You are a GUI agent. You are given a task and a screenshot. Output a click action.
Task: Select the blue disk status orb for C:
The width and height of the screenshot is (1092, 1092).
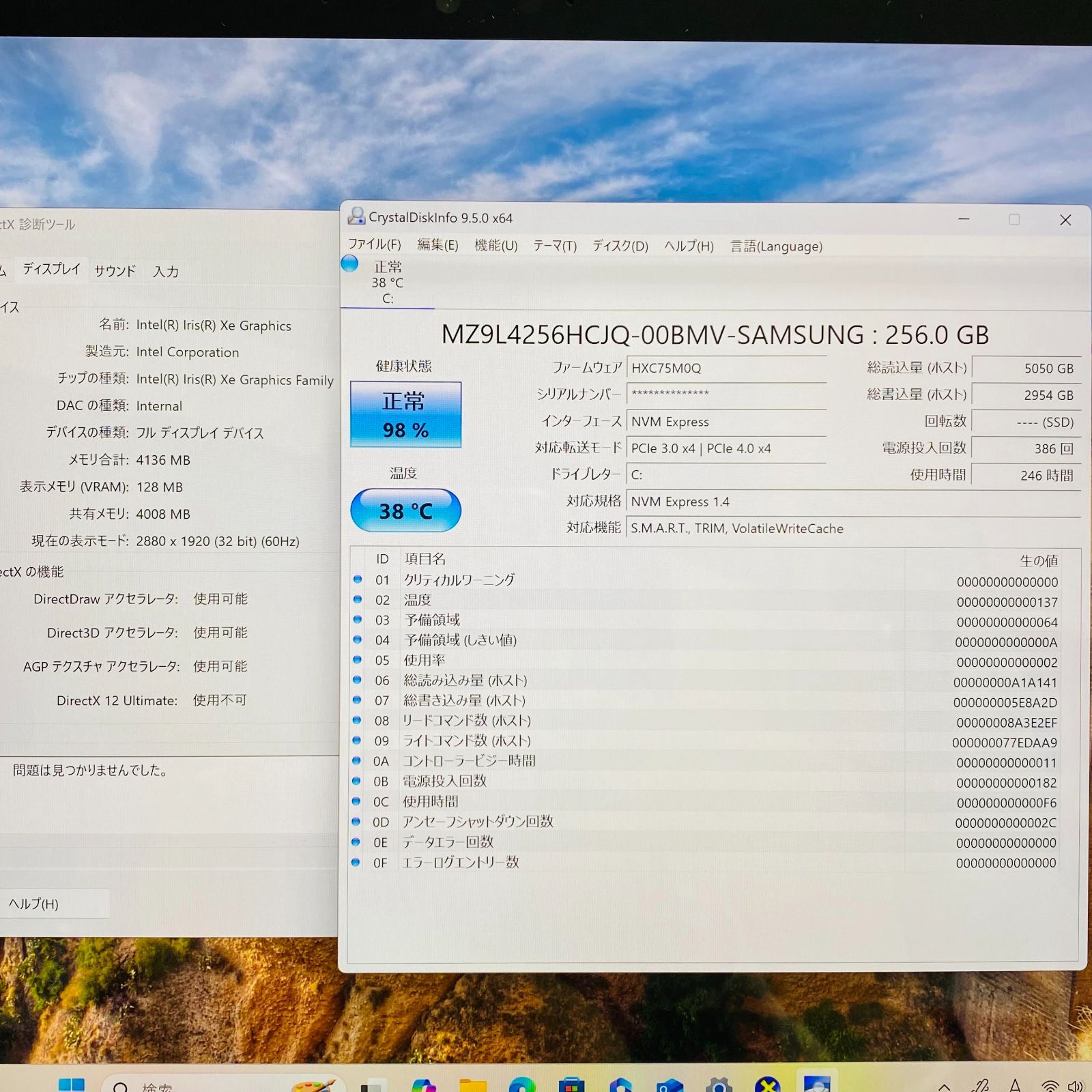point(349,264)
